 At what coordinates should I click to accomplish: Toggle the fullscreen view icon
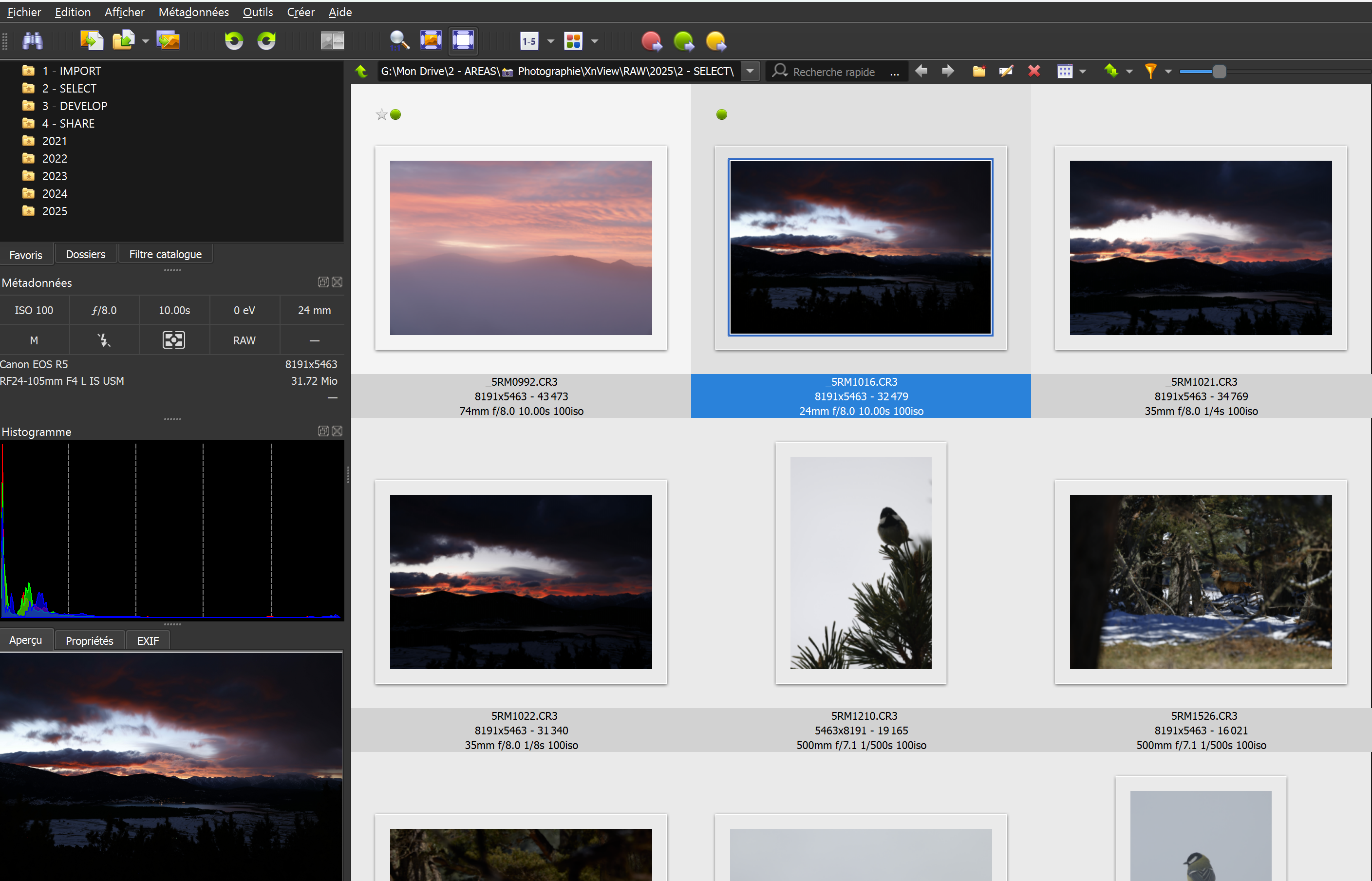463,40
